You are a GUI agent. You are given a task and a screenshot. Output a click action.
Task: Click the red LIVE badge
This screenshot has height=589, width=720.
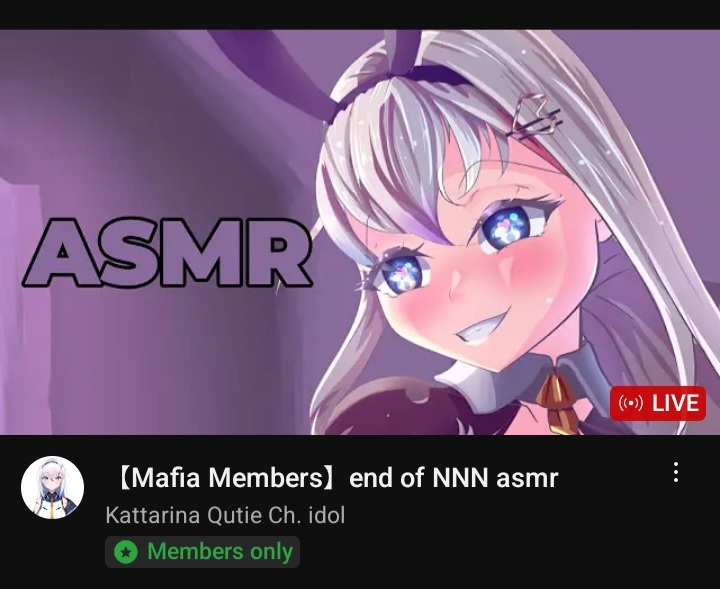pyautogui.click(x=658, y=403)
